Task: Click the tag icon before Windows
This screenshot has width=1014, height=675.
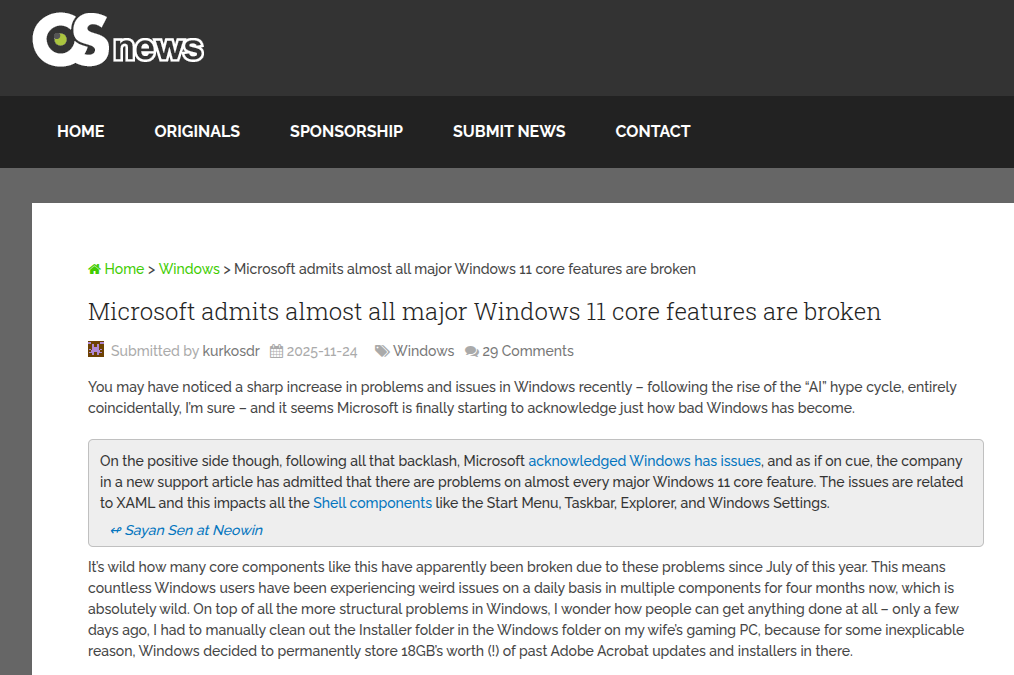Action: click(382, 351)
